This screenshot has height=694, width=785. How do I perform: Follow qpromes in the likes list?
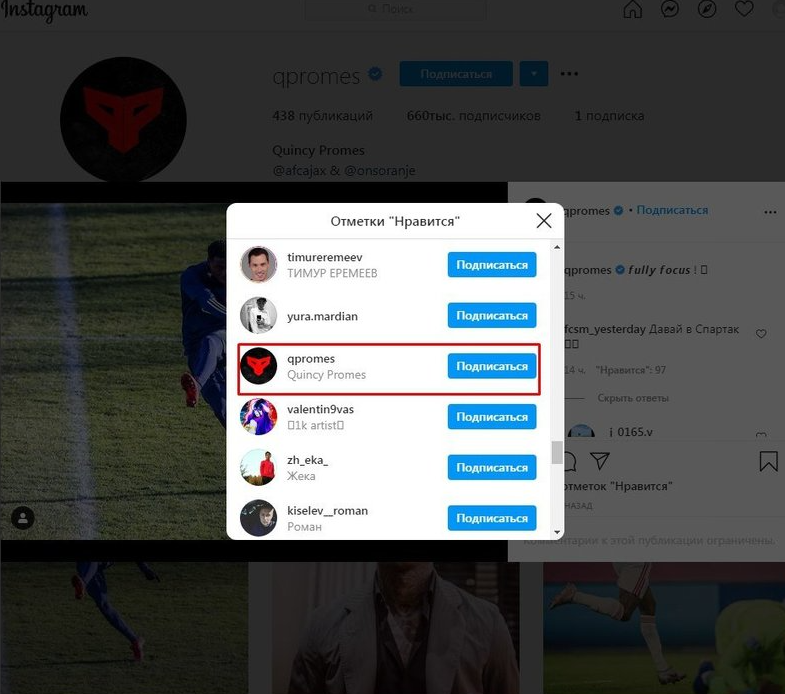pos(492,367)
